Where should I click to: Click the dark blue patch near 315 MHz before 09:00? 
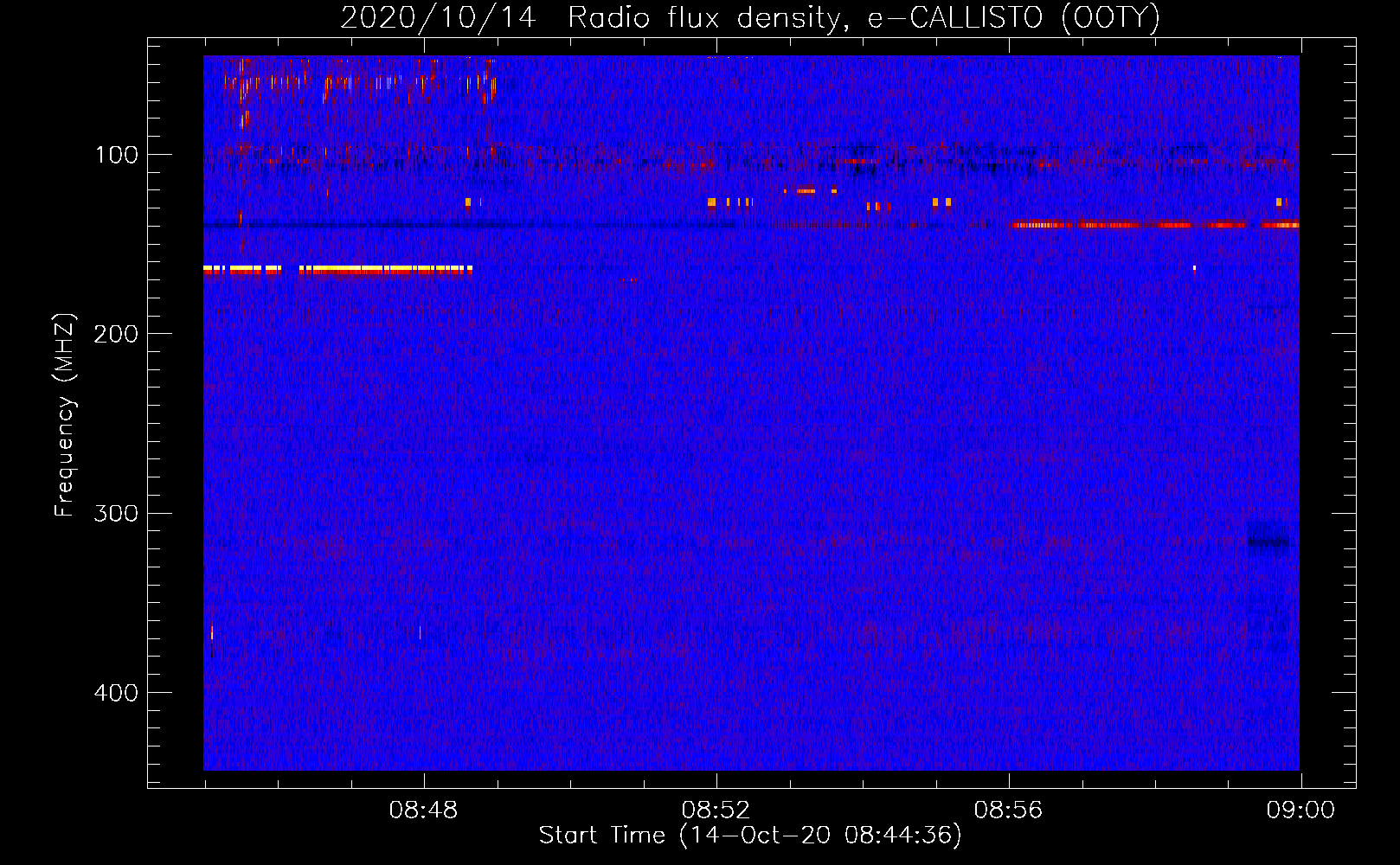click(x=1268, y=542)
